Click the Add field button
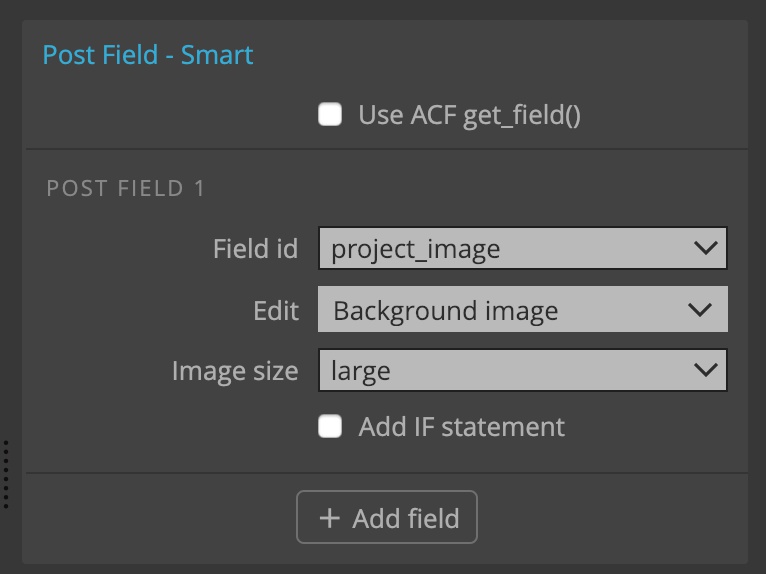Image resolution: width=766 pixels, height=574 pixels. tap(386, 517)
